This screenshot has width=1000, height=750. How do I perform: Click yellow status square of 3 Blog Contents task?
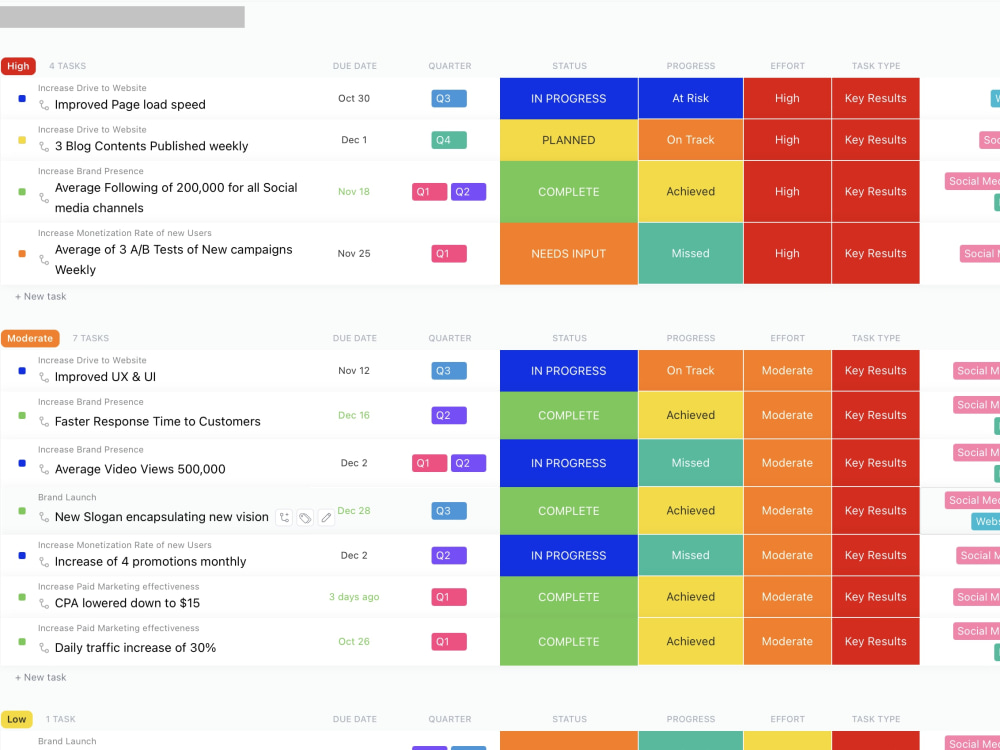tap(22, 140)
